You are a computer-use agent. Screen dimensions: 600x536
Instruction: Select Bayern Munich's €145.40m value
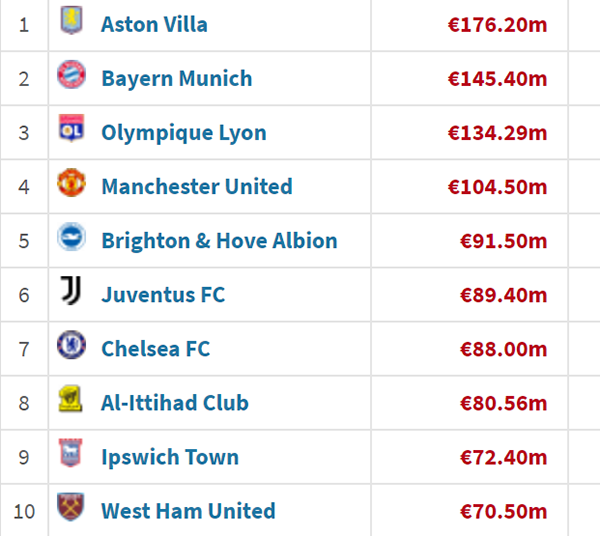click(x=497, y=78)
